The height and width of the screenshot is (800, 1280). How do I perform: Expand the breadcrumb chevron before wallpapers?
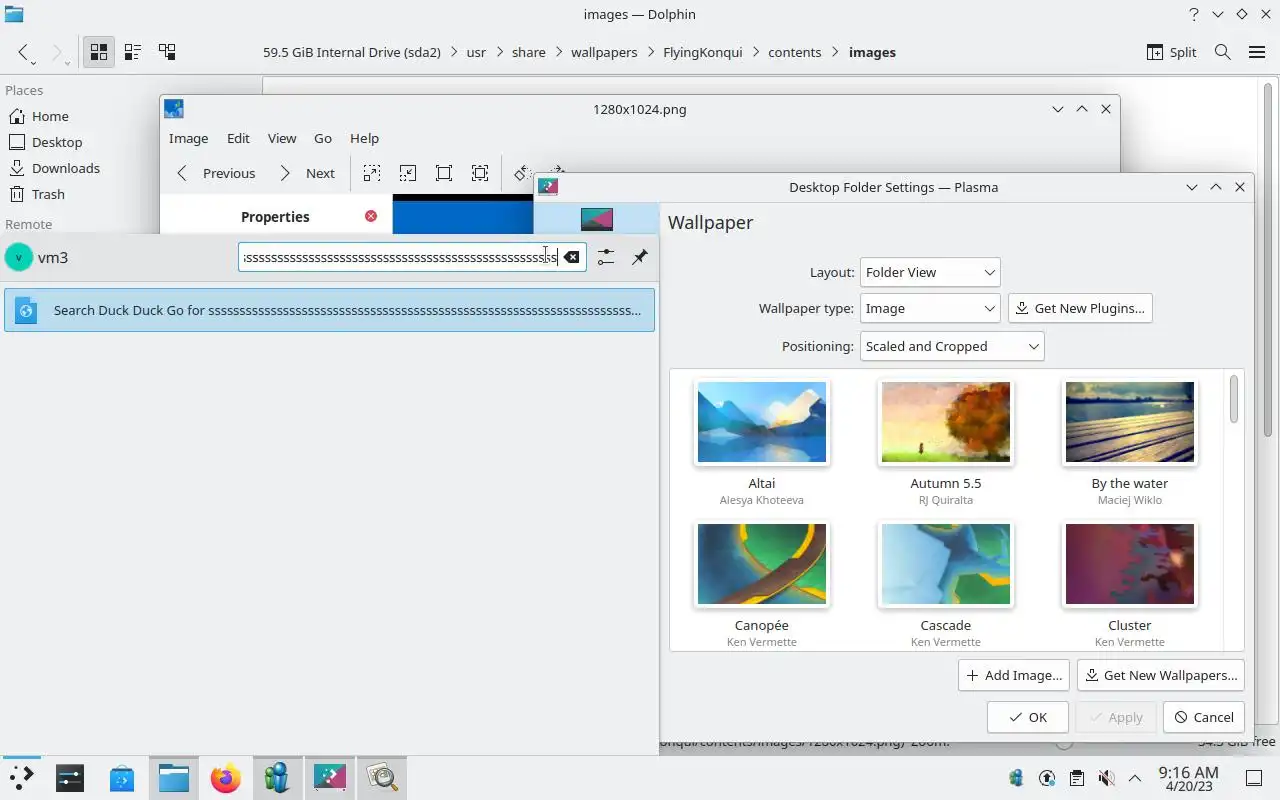558,52
